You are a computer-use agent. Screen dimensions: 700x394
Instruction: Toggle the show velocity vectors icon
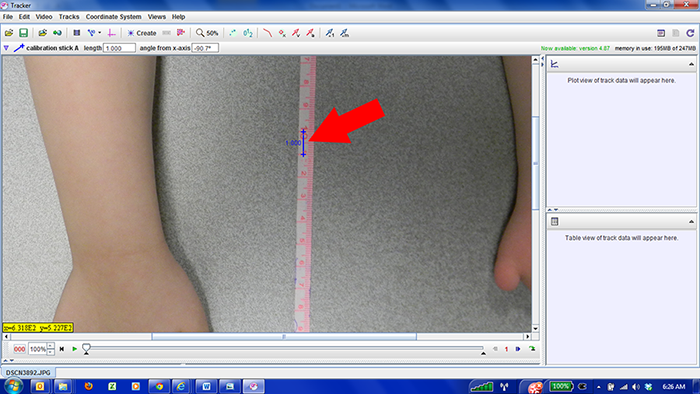(296, 33)
